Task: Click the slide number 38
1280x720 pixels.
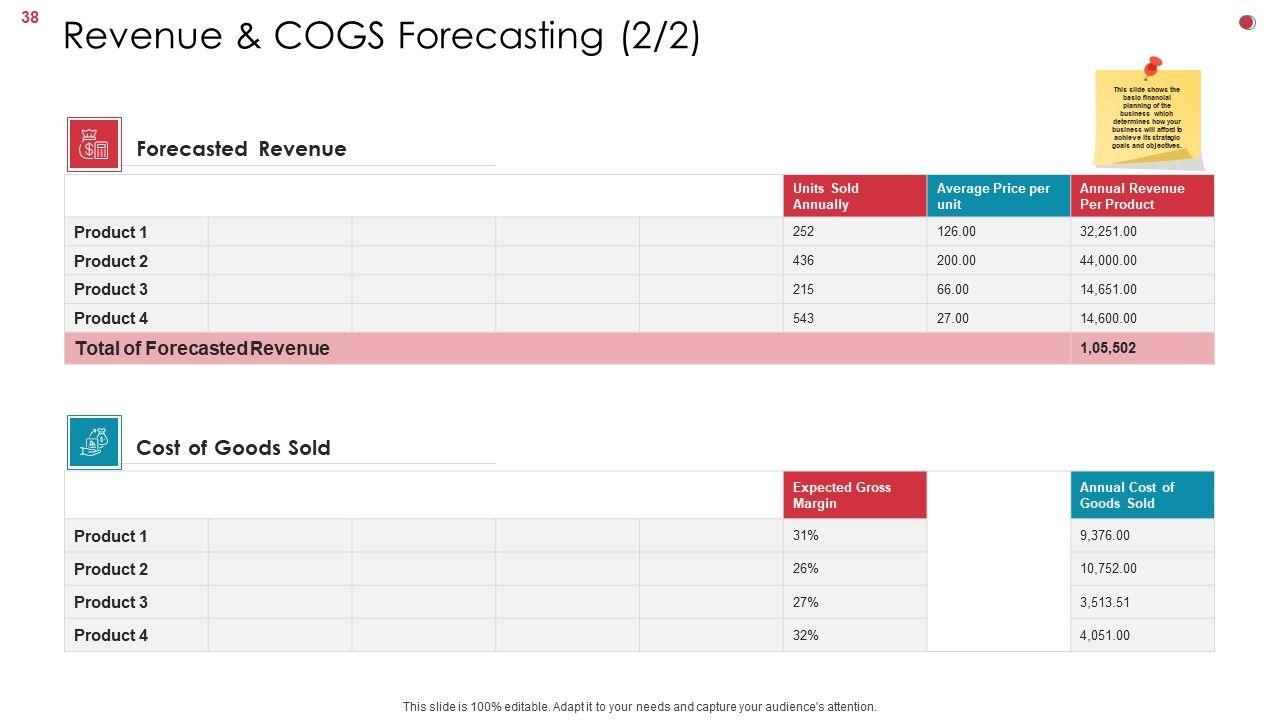Action: click(30, 17)
